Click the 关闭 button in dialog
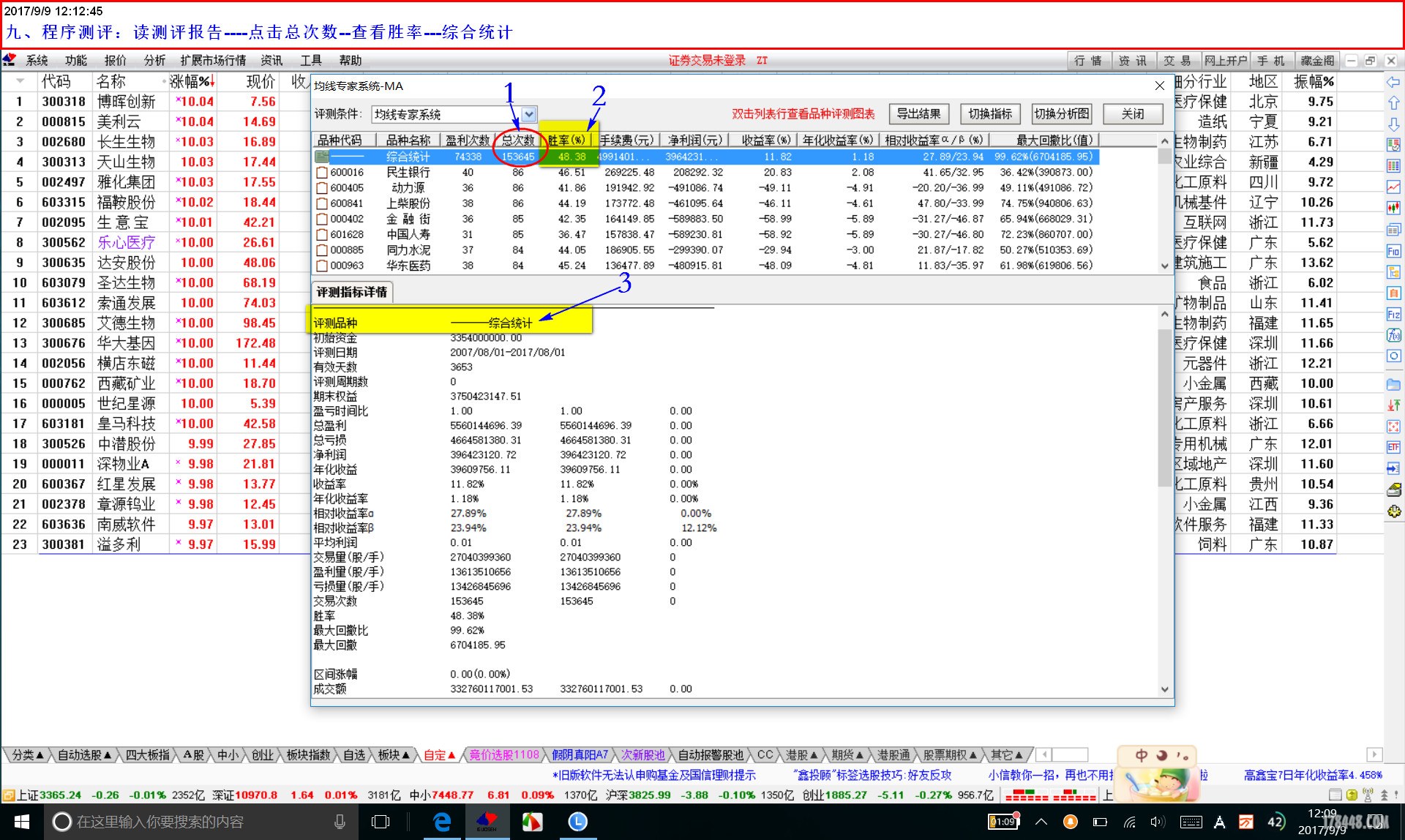1405x840 pixels. (1133, 113)
